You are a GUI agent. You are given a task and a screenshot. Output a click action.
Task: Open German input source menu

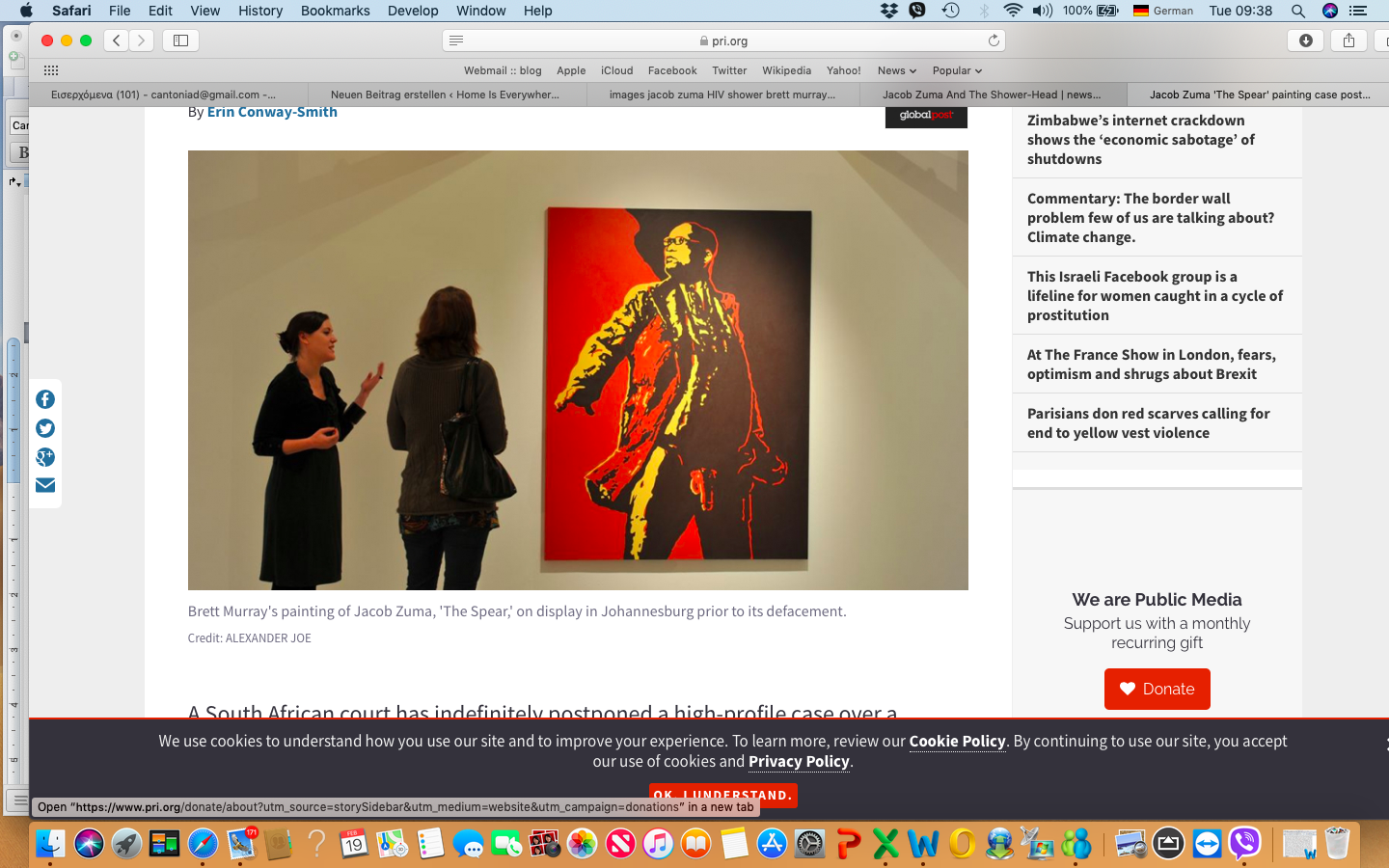tap(1163, 11)
